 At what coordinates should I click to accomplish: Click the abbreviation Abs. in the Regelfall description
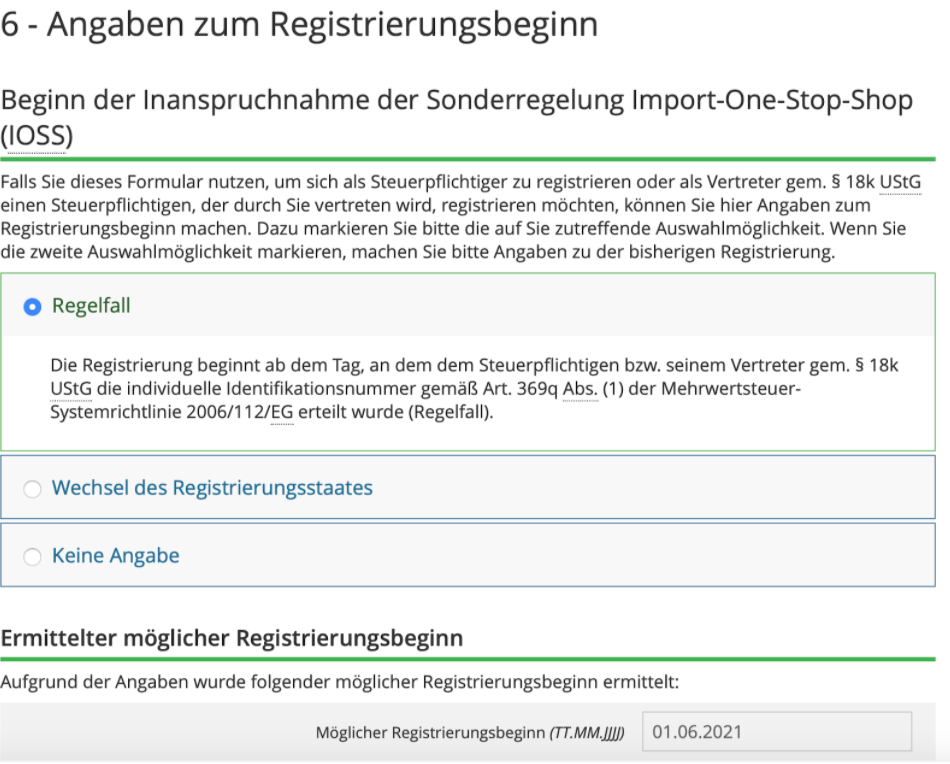580,388
